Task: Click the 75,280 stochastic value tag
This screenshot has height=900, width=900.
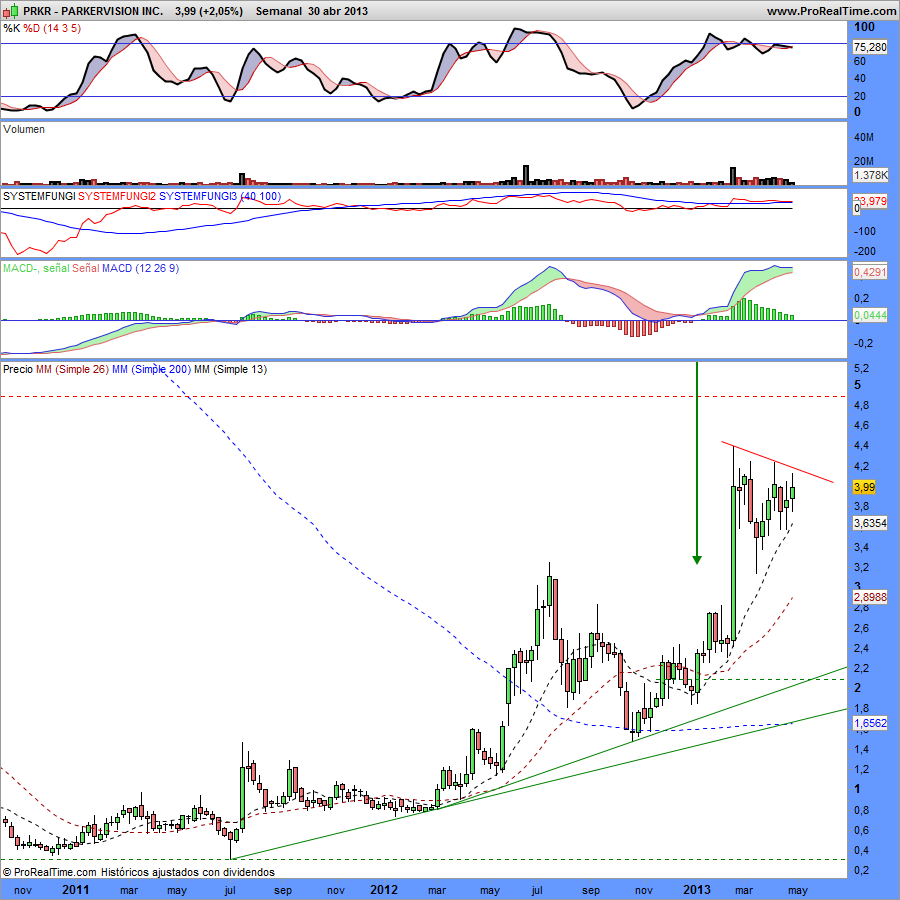Action: coord(870,47)
